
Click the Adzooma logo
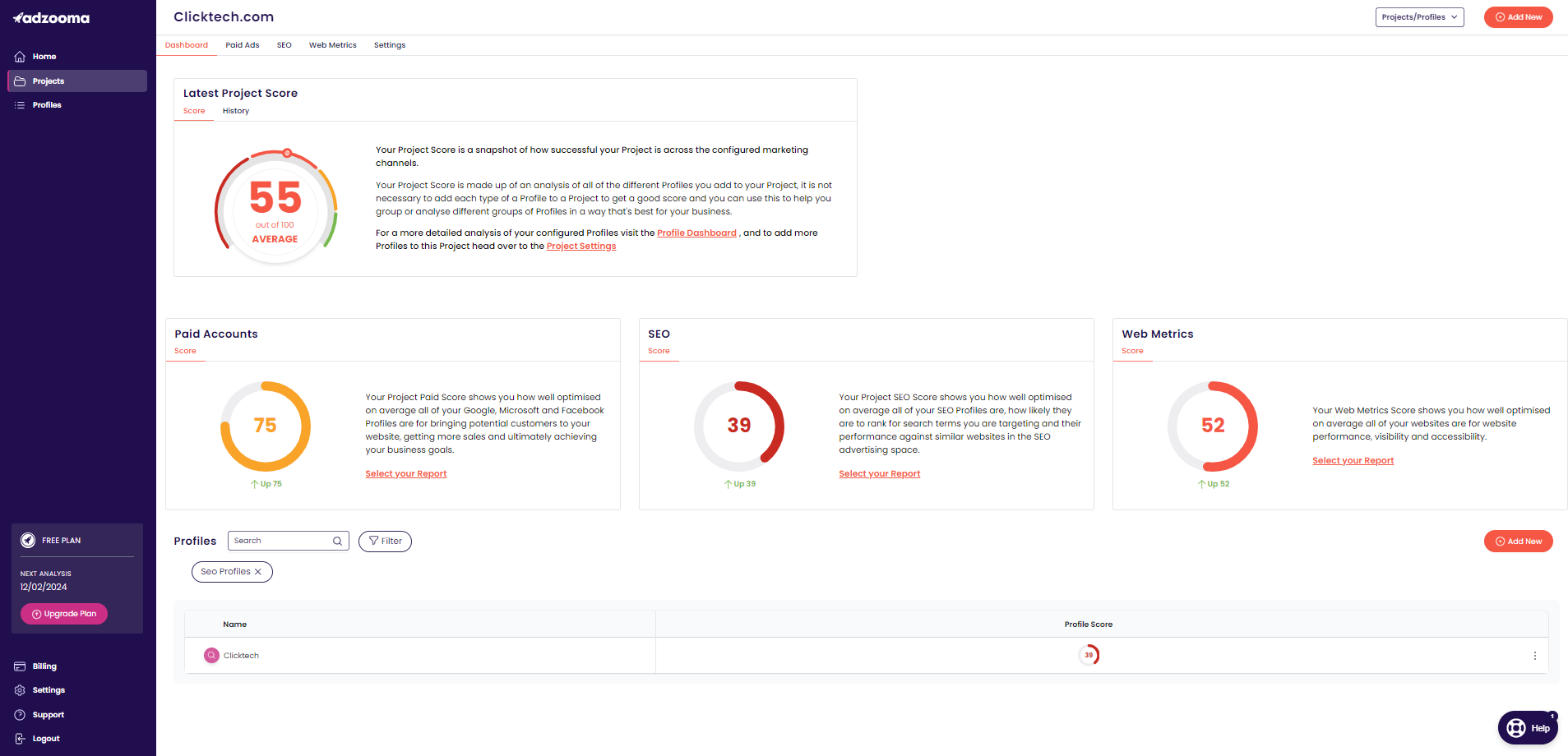click(51, 17)
